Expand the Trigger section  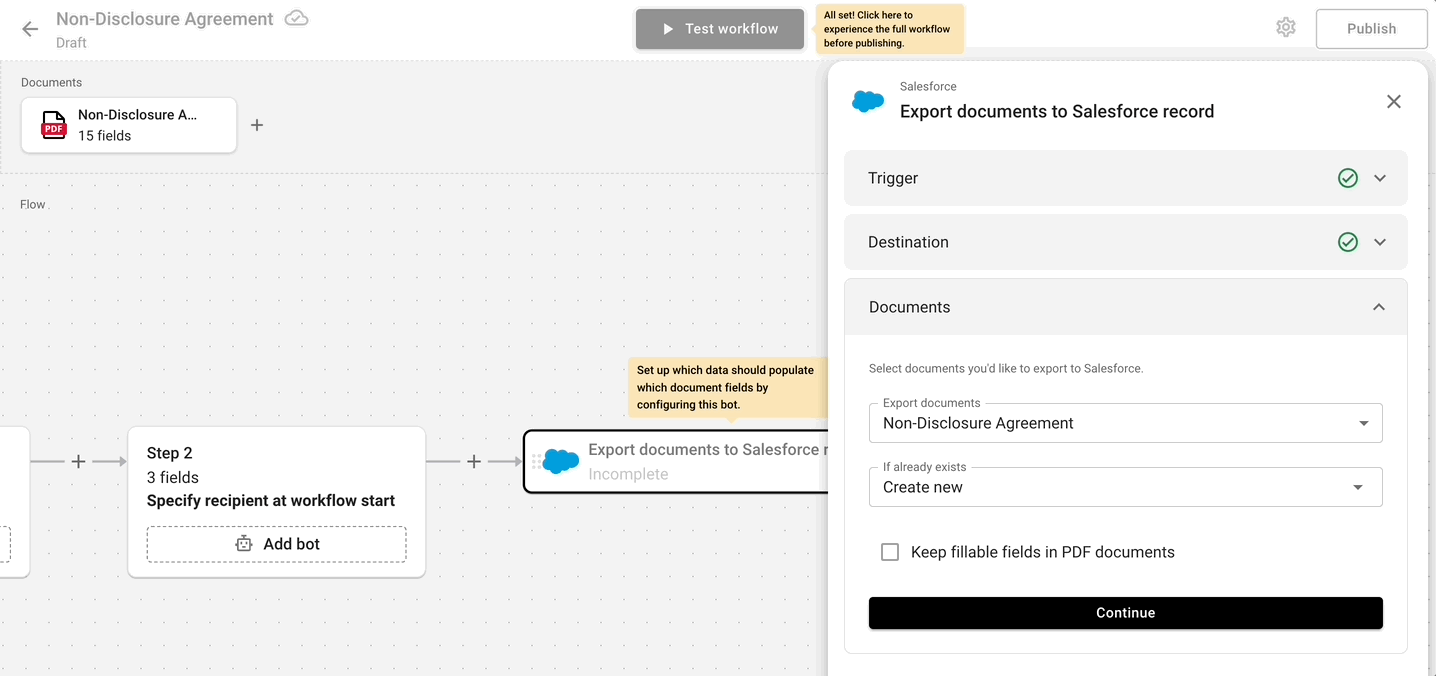pos(1380,177)
